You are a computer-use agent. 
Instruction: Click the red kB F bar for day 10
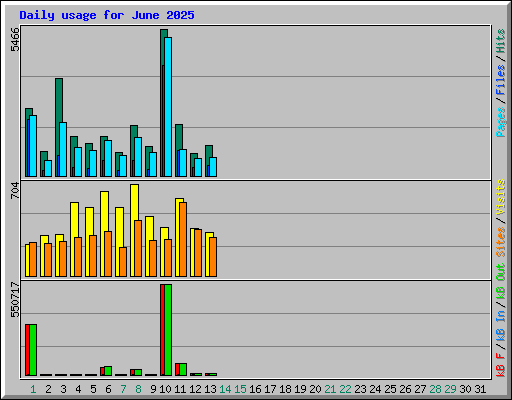(x=162, y=330)
